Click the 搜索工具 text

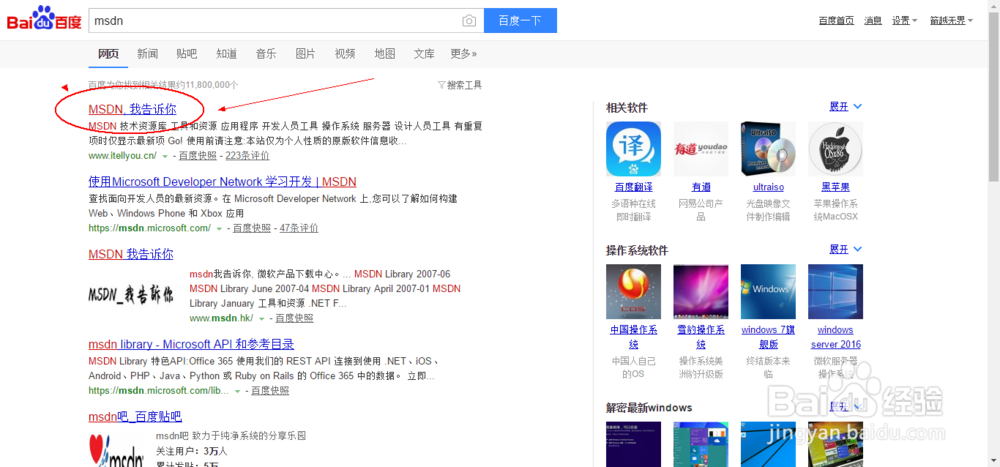464,85
